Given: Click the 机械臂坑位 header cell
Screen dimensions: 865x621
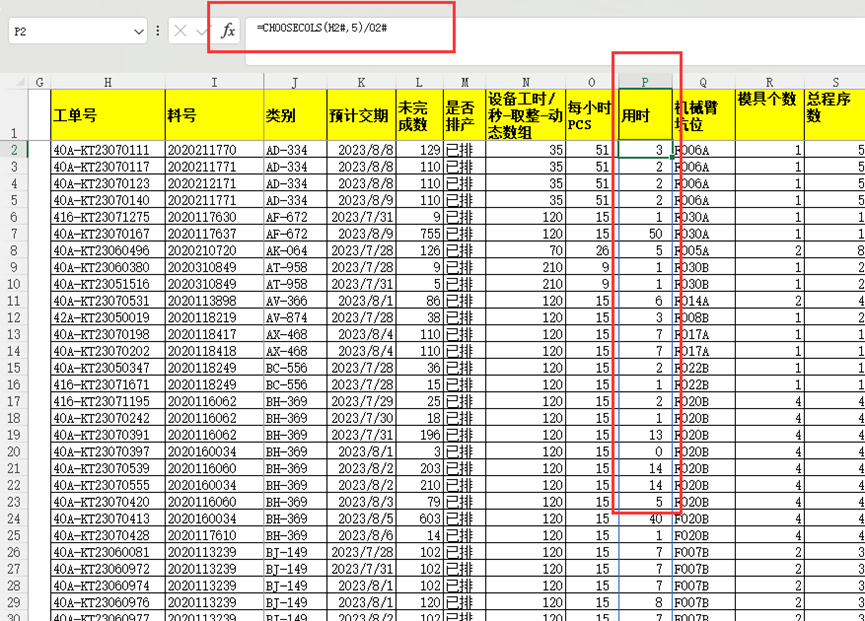Looking at the screenshot, I should point(703,115).
